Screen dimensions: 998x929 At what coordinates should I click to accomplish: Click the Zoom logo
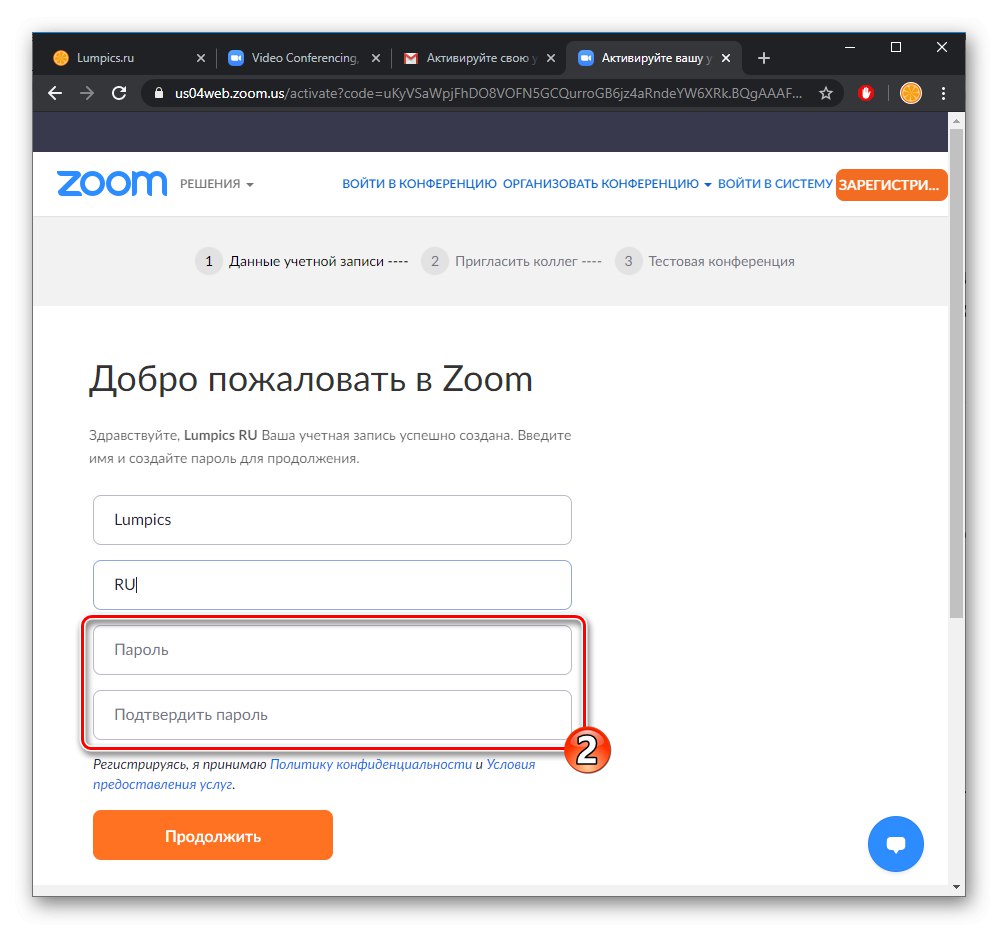(x=112, y=184)
